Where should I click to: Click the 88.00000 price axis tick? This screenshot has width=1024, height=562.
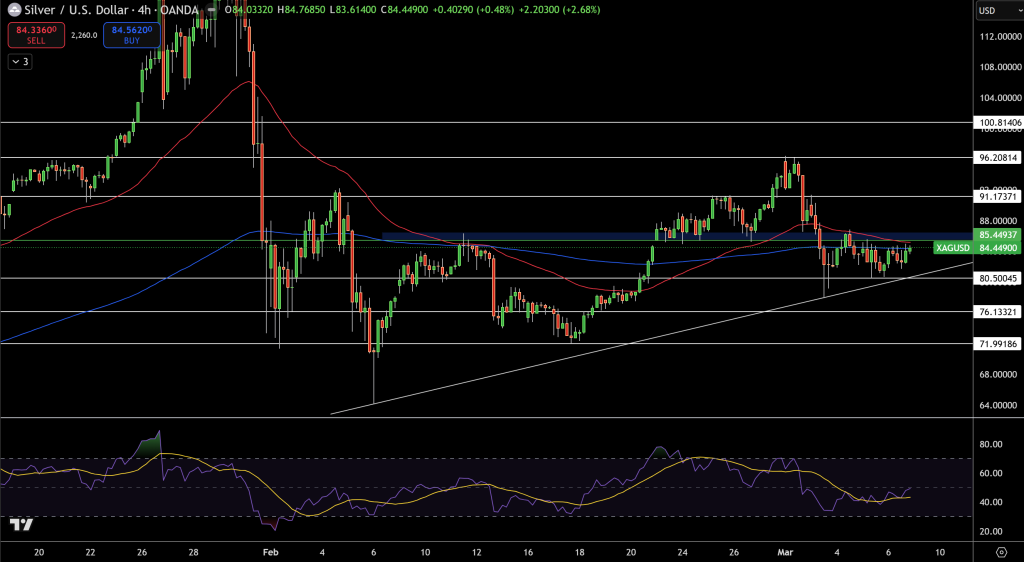pos(999,221)
